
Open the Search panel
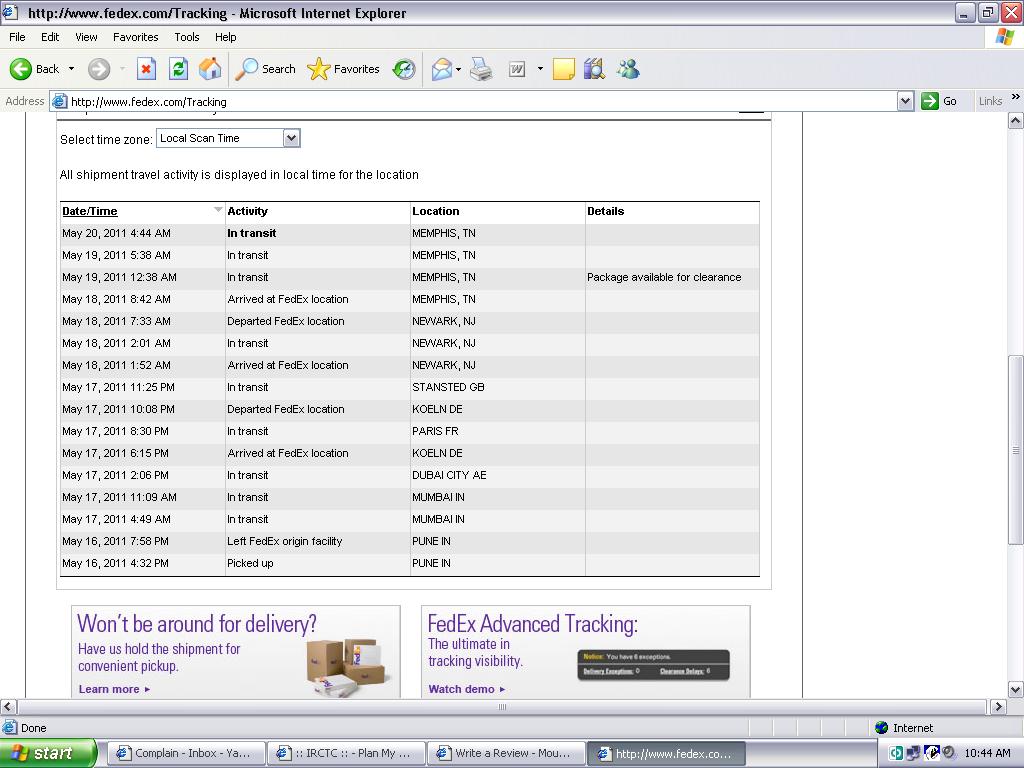(265, 69)
